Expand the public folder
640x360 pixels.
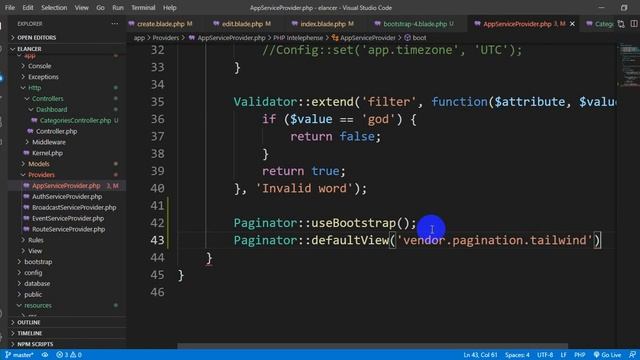click(33, 295)
